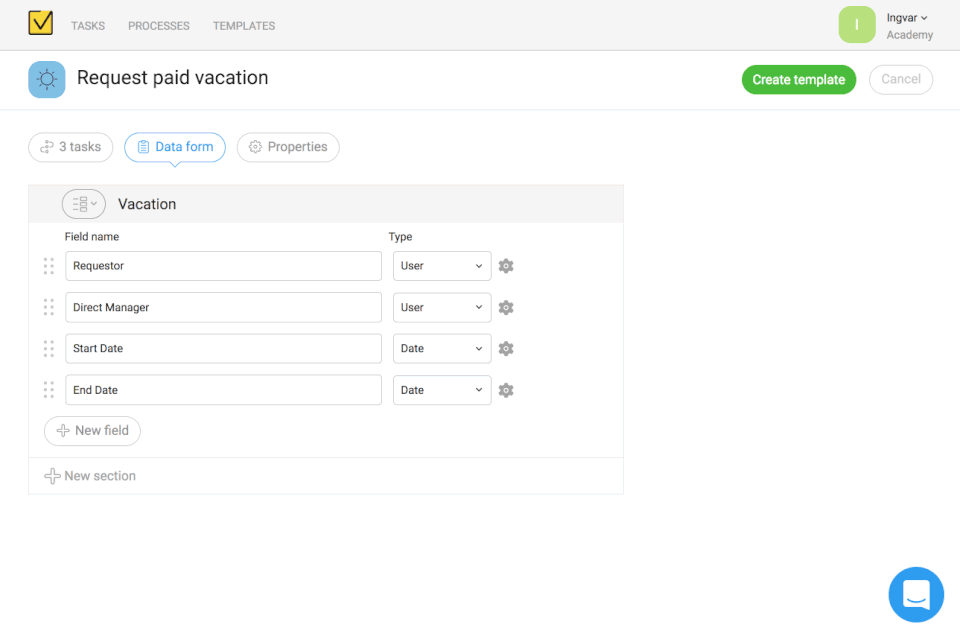960x639 pixels.
Task: Click the Ingvar user avatar
Action: [x=857, y=25]
